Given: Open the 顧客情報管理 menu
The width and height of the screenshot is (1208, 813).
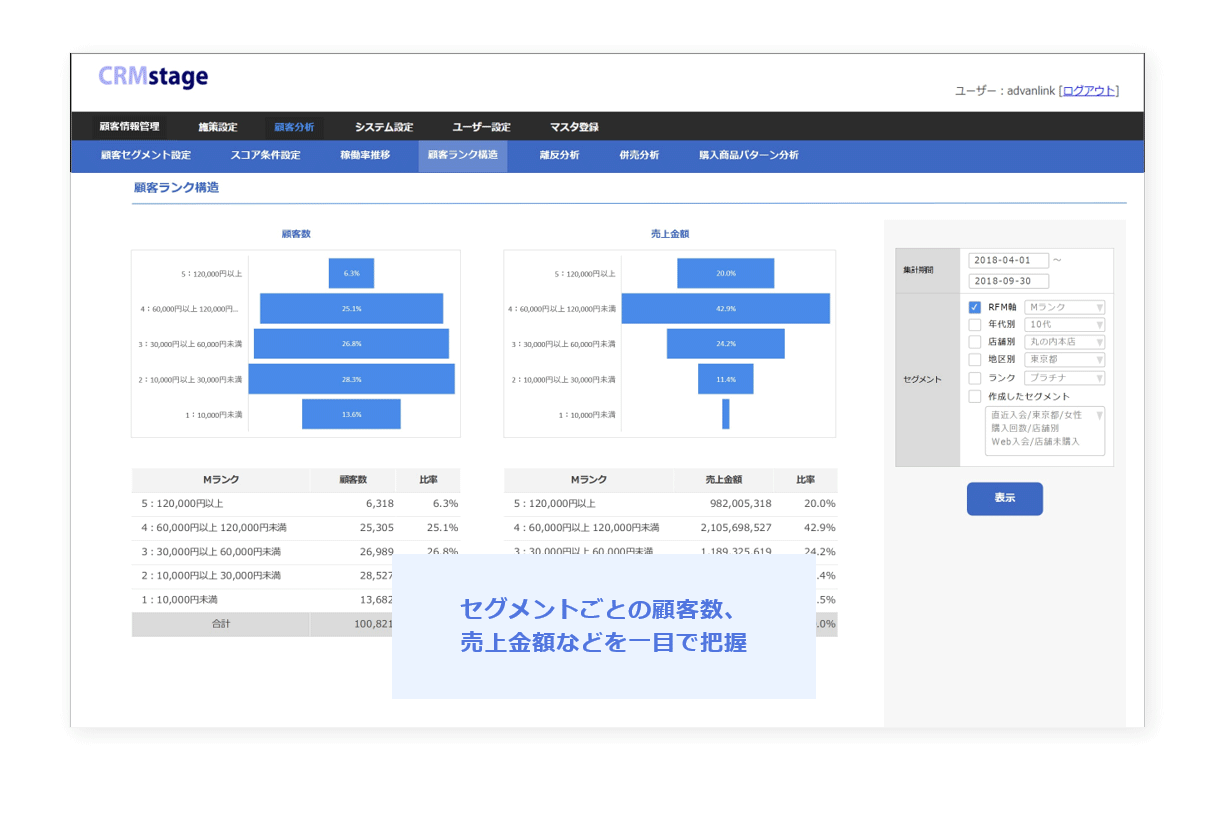Looking at the screenshot, I should pos(128,127).
